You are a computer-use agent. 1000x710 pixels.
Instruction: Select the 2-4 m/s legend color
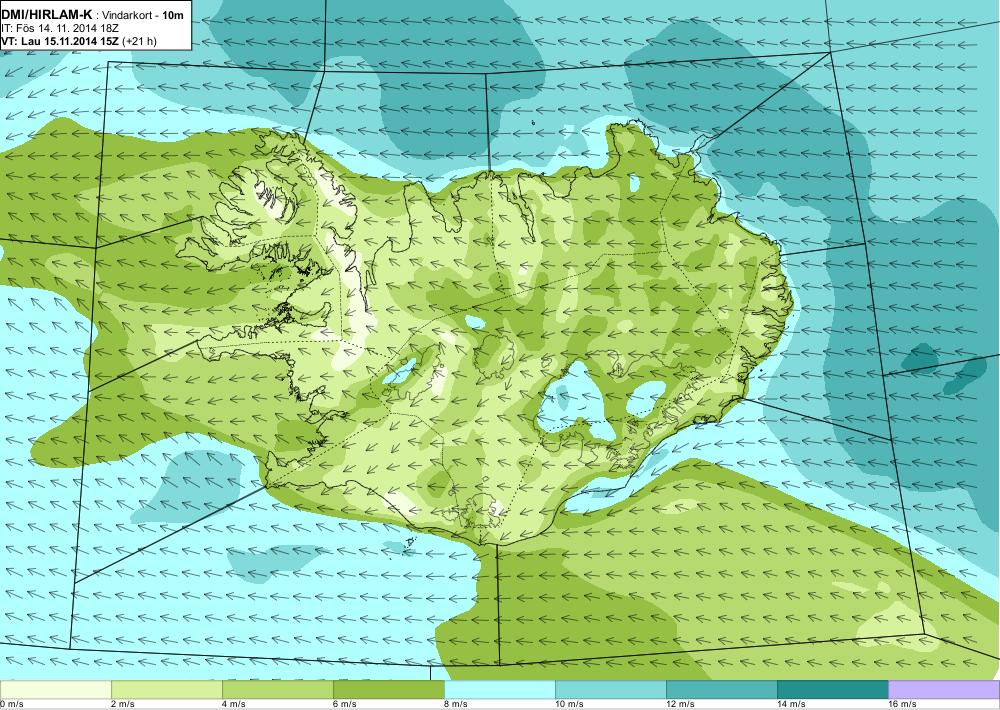pyautogui.click(x=166, y=689)
